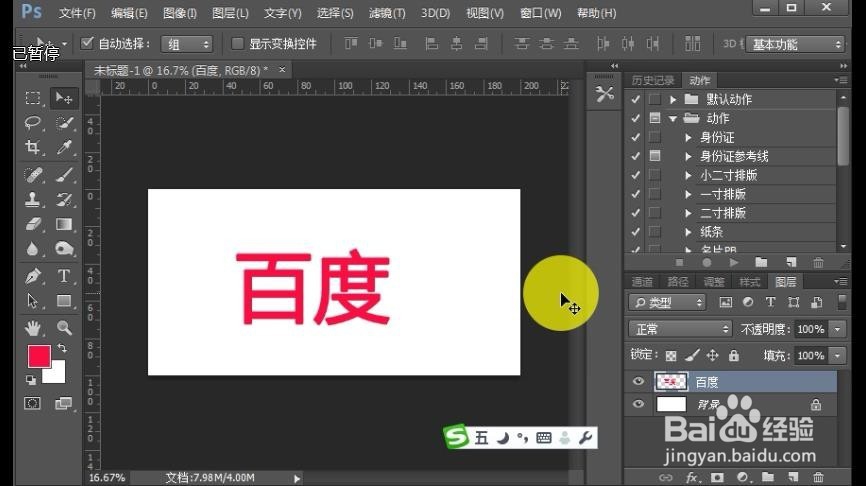866x486 pixels.
Task: Delete layer with trash icon
Action: (819, 477)
